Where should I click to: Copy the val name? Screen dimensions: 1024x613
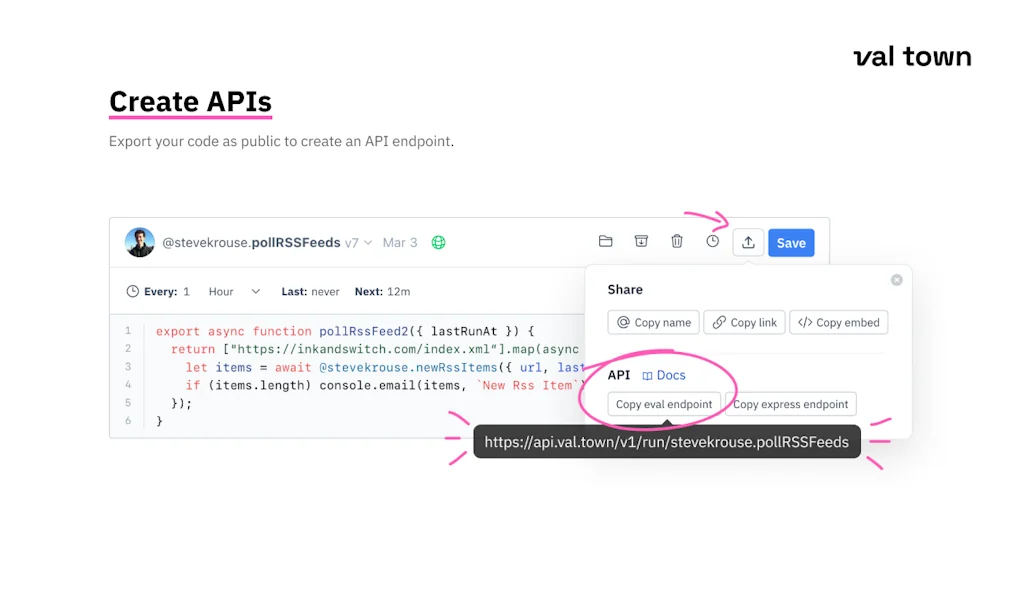tap(654, 322)
